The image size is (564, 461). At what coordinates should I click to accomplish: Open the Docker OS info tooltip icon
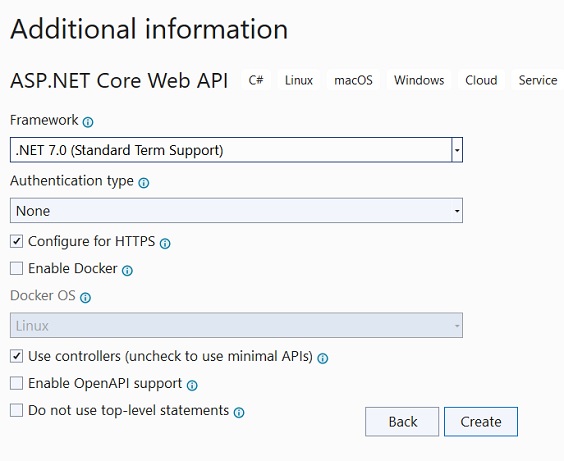85,298
